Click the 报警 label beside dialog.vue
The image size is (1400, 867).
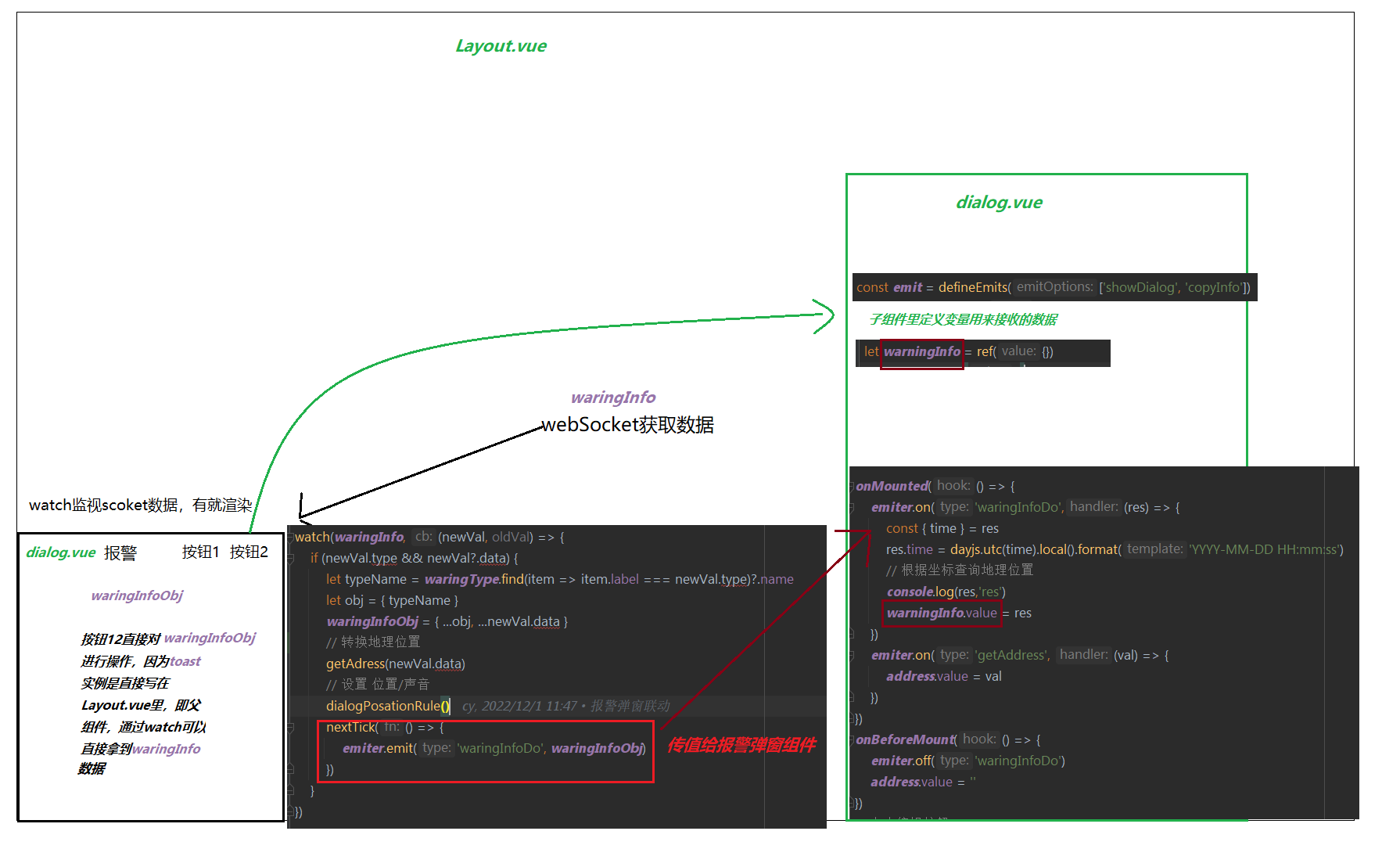120,553
